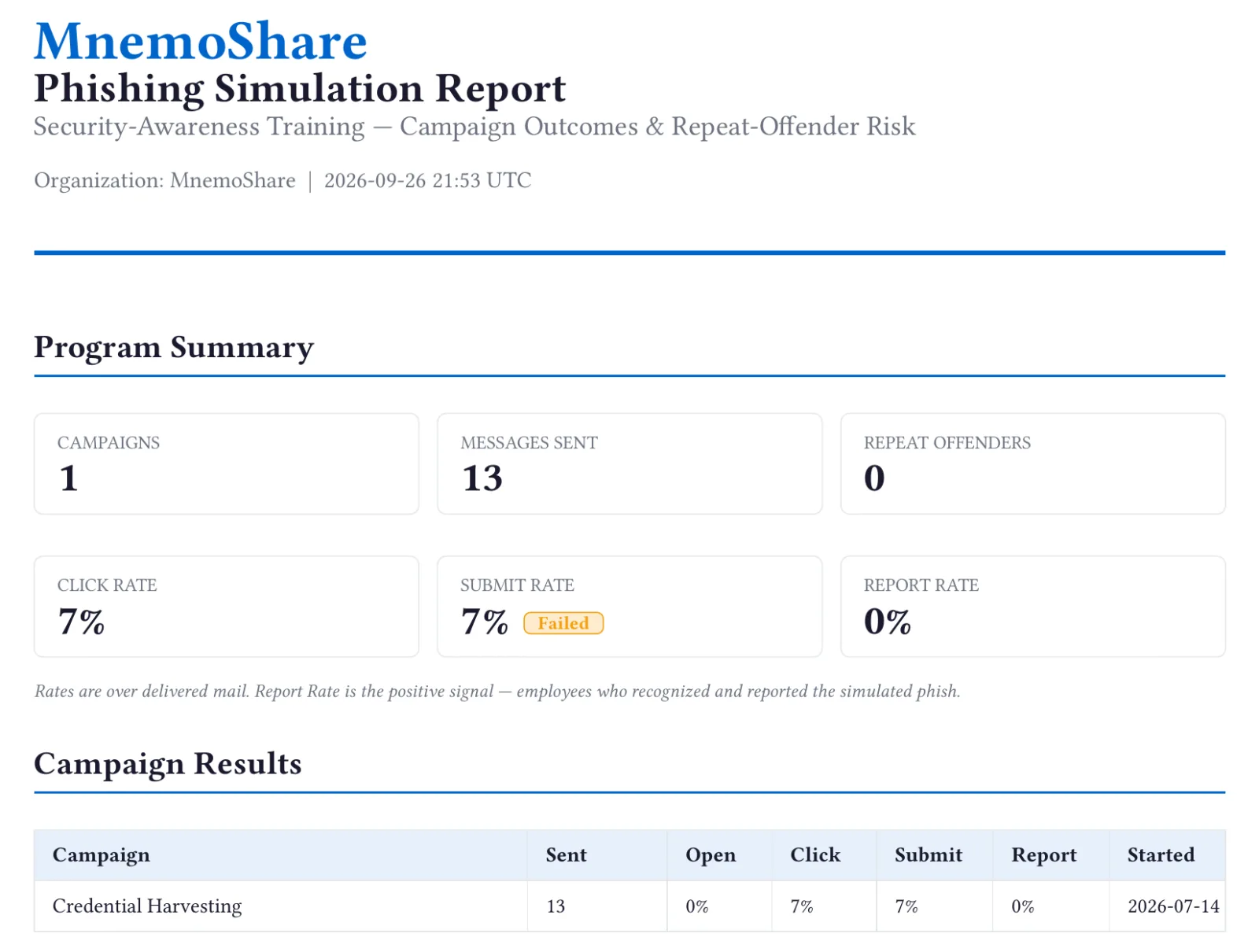1259x952 pixels.
Task: Click the Program Summary heading
Action: click(x=174, y=347)
